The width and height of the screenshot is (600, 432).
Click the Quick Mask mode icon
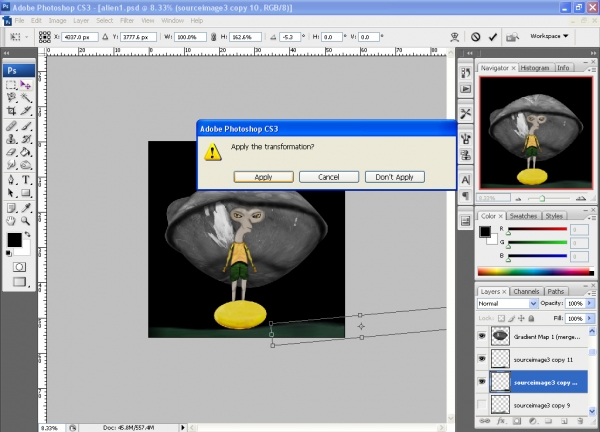(x=19, y=267)
